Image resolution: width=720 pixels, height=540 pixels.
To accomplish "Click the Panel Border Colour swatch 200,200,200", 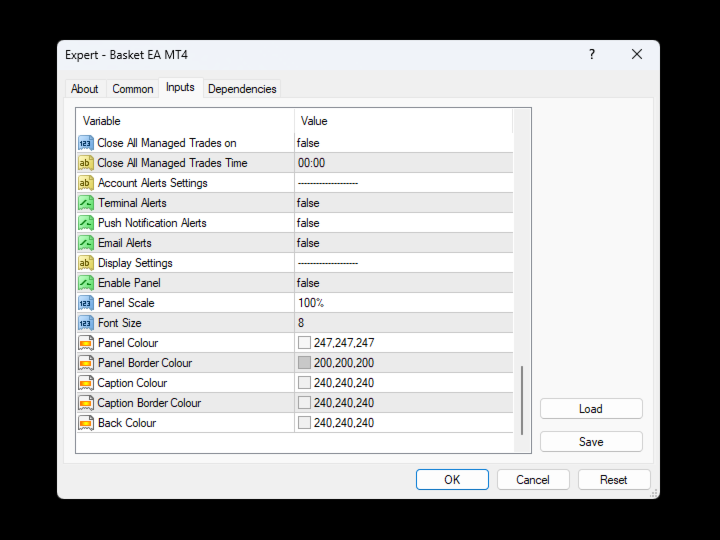I will pos(304,363).
